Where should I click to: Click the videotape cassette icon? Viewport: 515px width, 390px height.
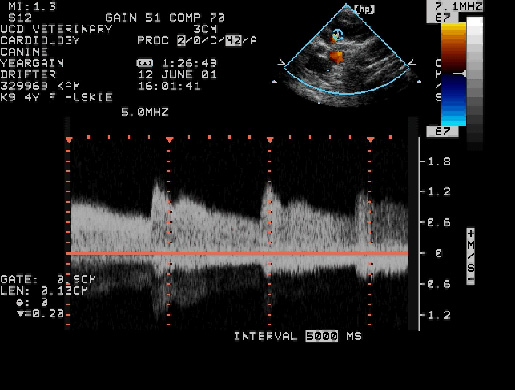pyautogui.click(x=145, y=63)
